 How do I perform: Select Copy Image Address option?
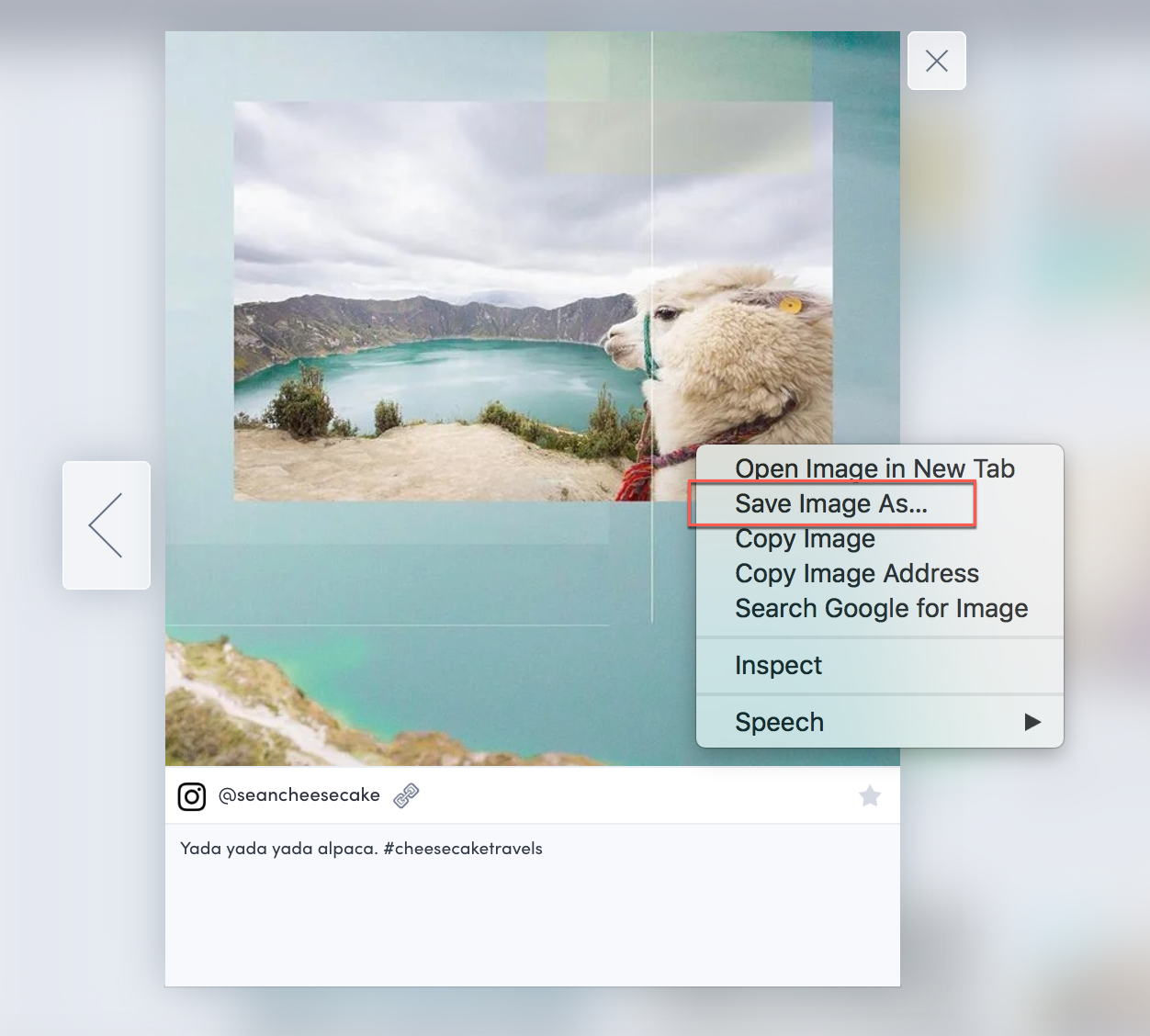[x=856, y=574]
